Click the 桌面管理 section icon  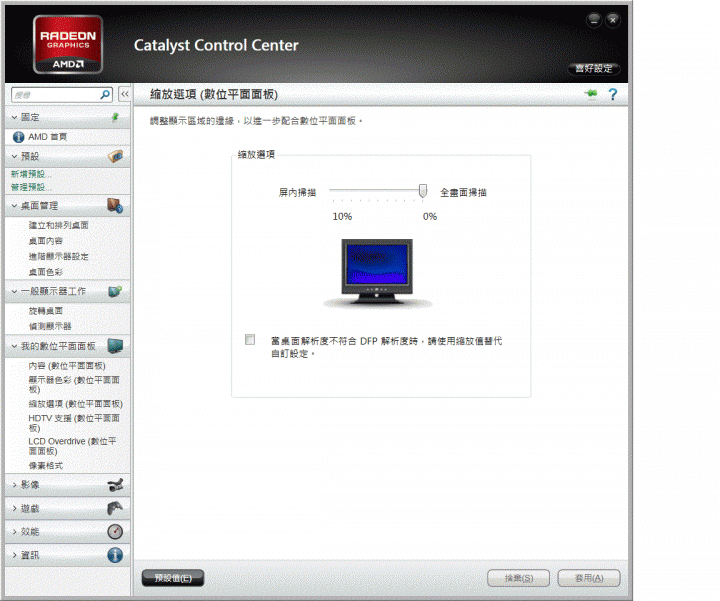(115, 206)
